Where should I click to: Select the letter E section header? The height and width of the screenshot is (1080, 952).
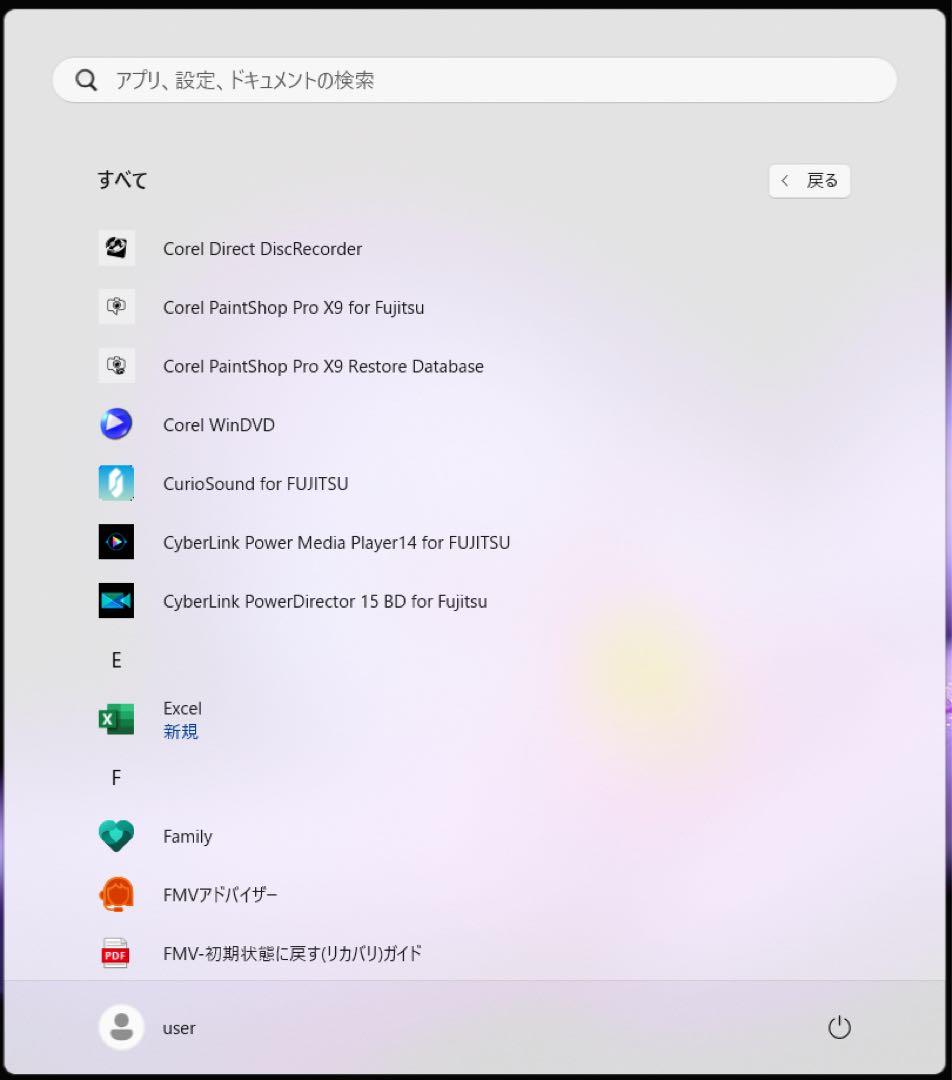[116, 660]
